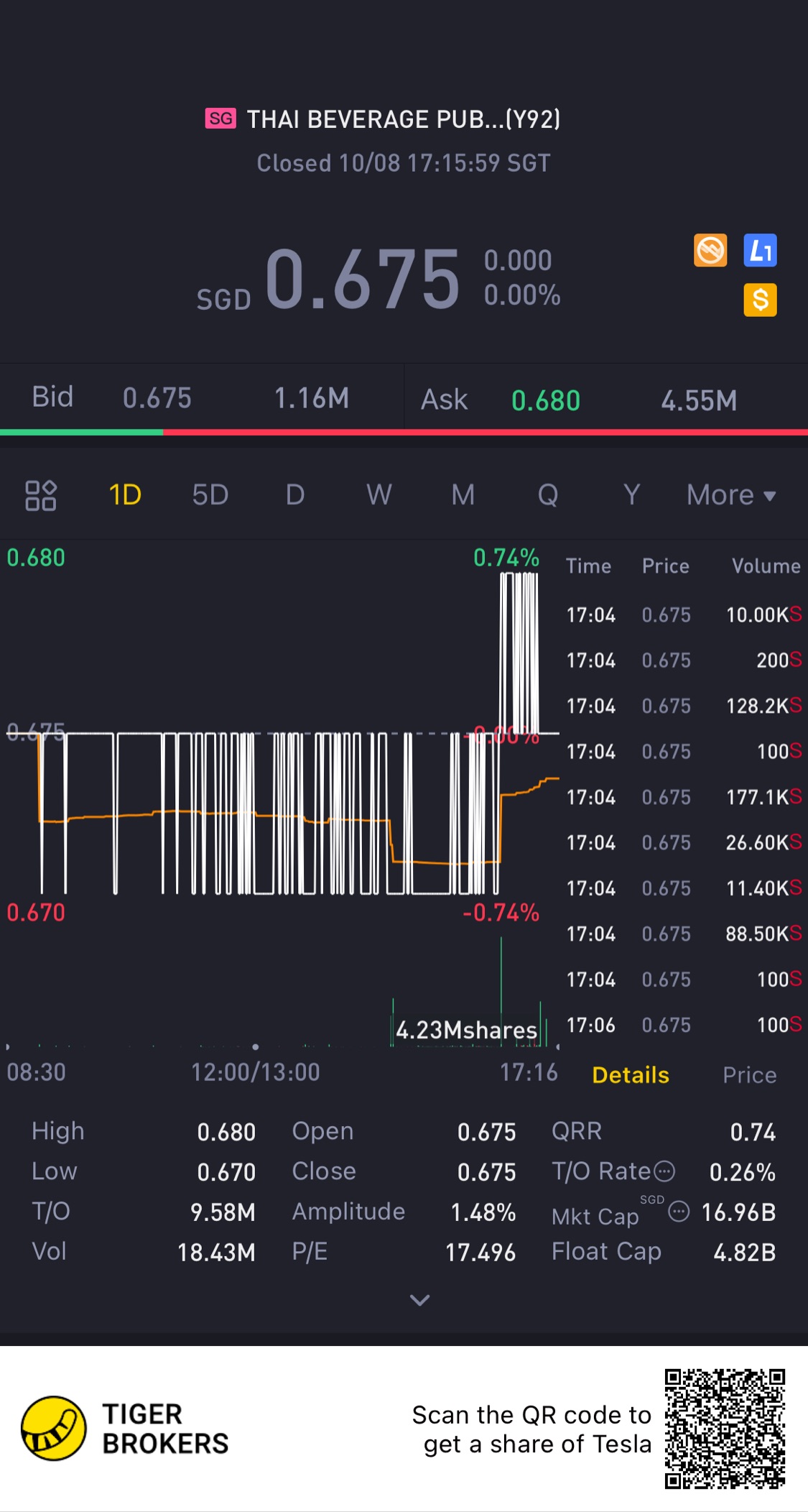Image resolution: width=808 pixels, height=1512 pixels.
Task: Tap the 88.50K trade row
Action: point(684,934)
